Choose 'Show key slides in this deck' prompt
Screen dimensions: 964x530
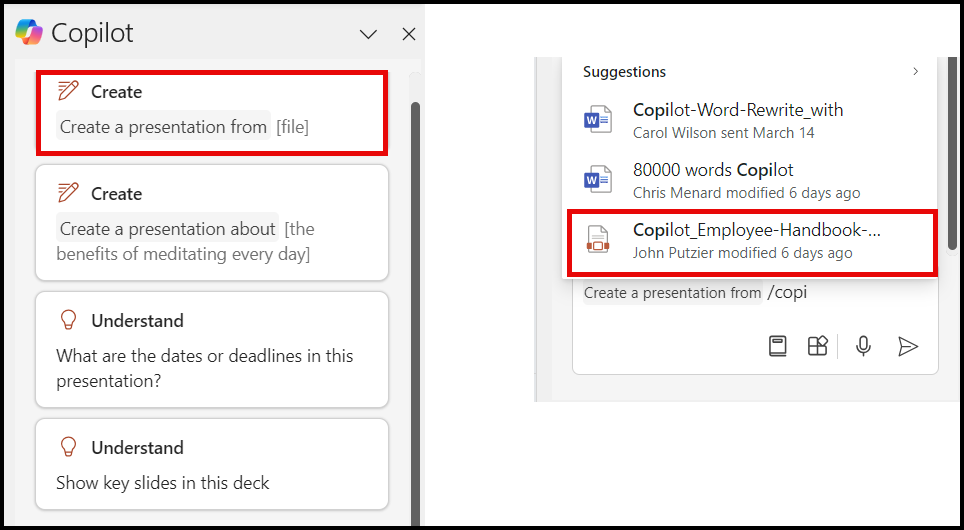[x=212, y=464]
